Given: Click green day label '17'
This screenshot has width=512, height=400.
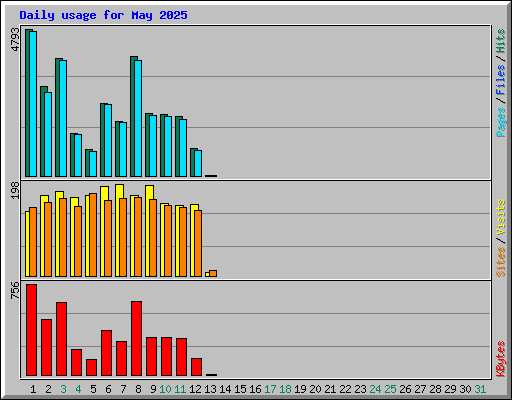Looking at the screenshot, I should pyautogui.click(x=270, y=389).
